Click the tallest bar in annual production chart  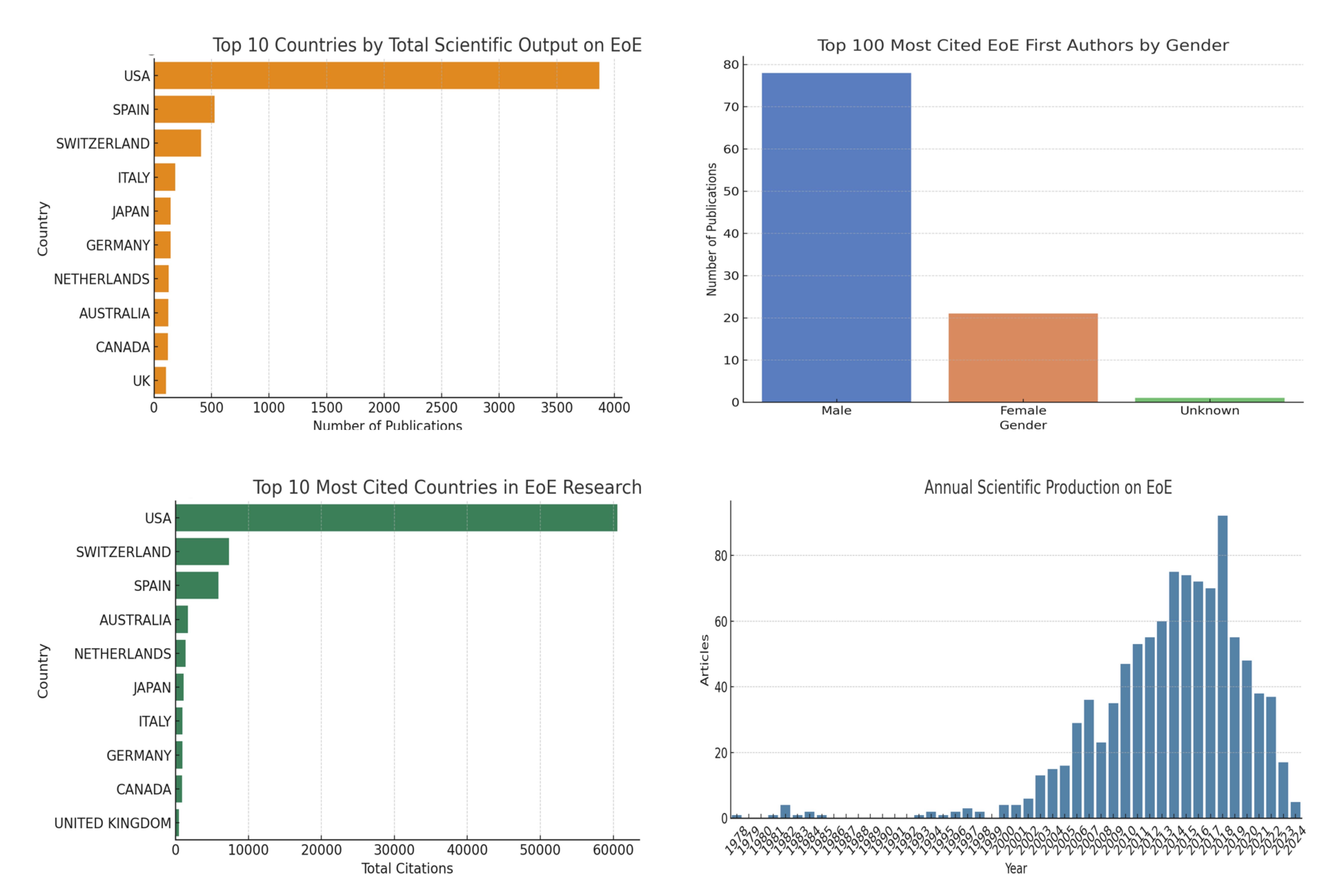(x=1222, y=666)
